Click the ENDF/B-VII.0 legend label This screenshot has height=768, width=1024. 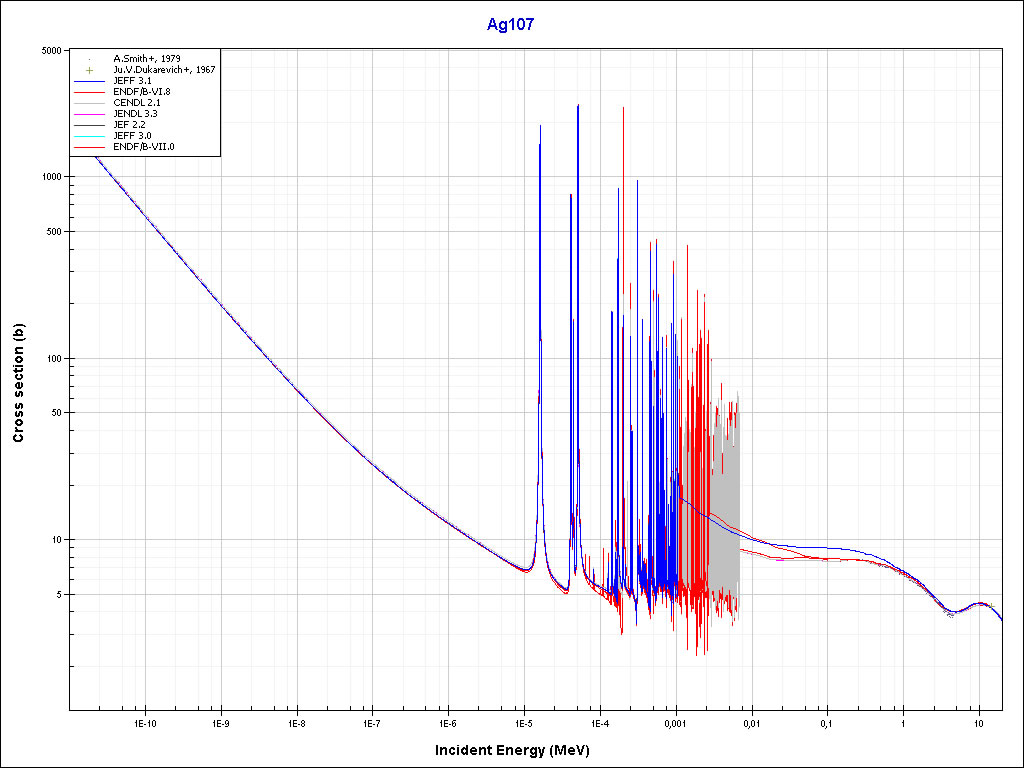click(x=143, y=147)
